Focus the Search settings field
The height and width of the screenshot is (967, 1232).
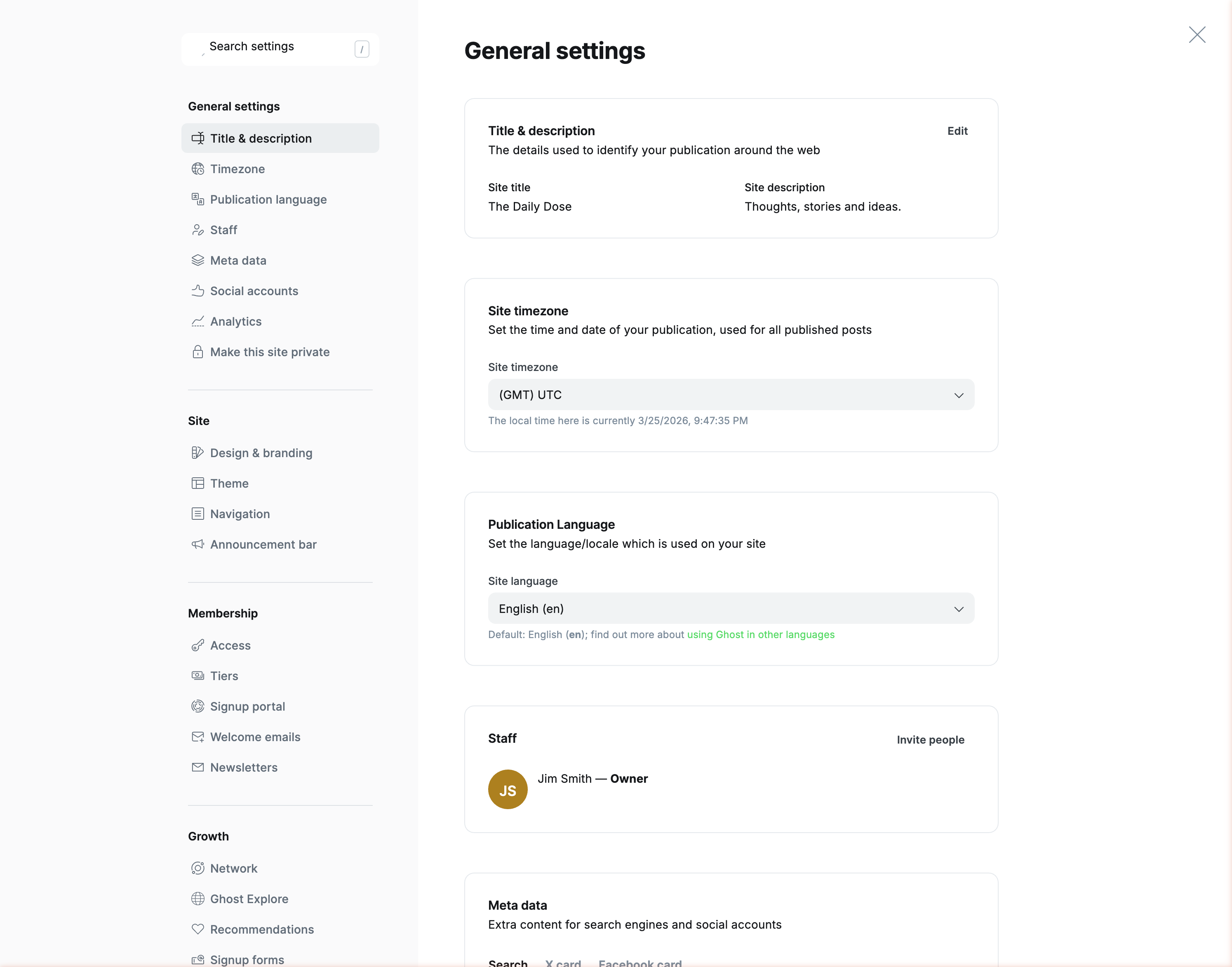[x=277, y=47]
